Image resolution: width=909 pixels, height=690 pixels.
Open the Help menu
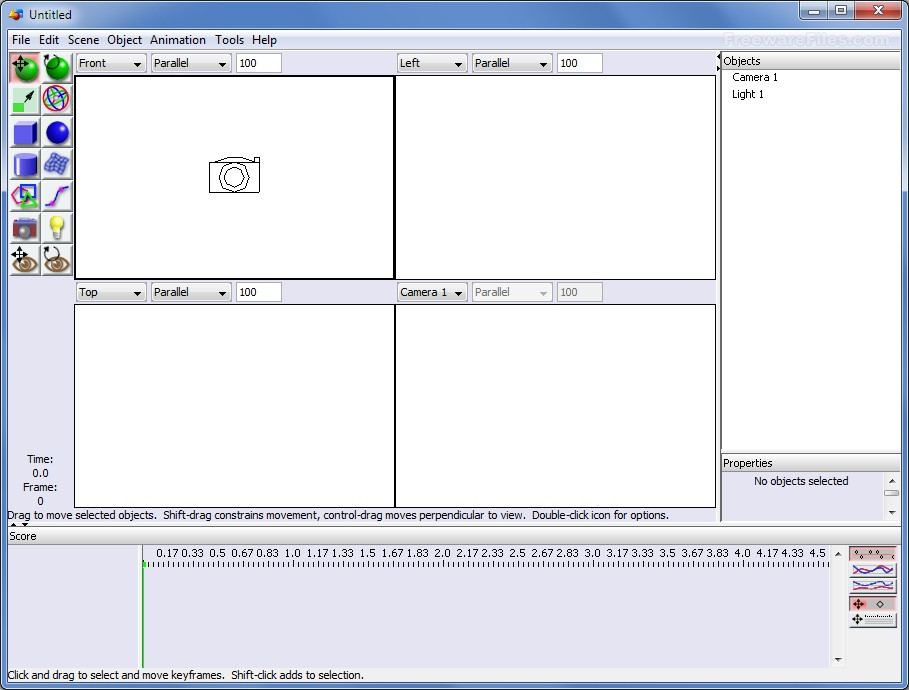tap(264, 40)
